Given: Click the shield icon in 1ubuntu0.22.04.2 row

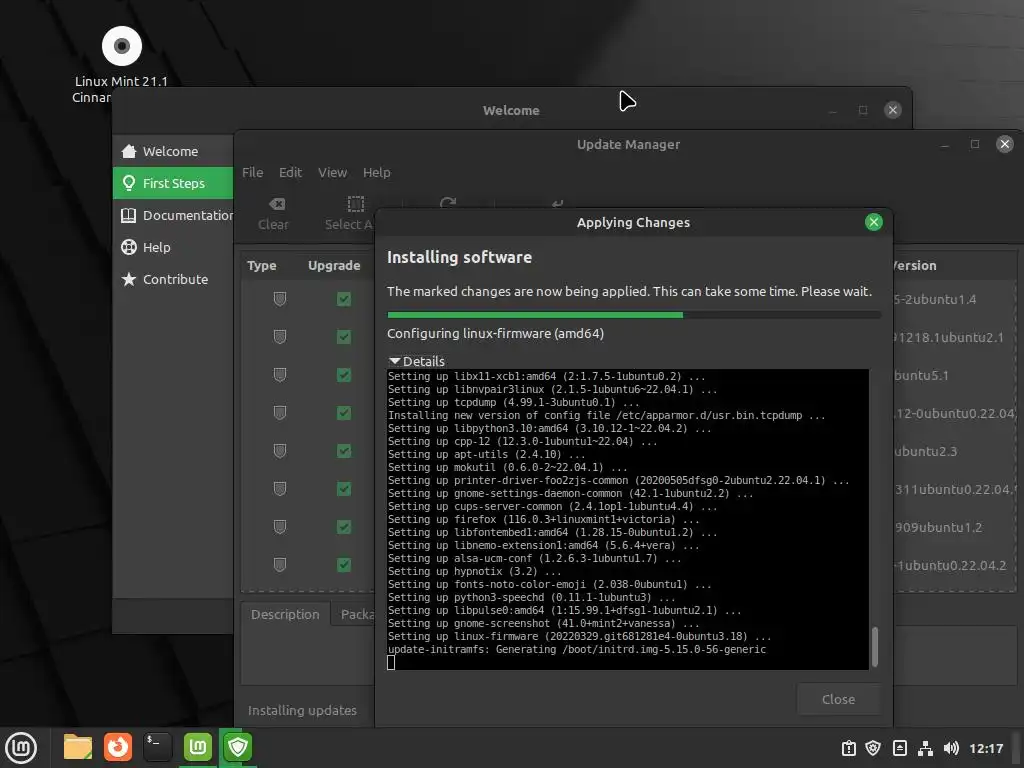Looking at the screenshot, I should pos(280,565).
